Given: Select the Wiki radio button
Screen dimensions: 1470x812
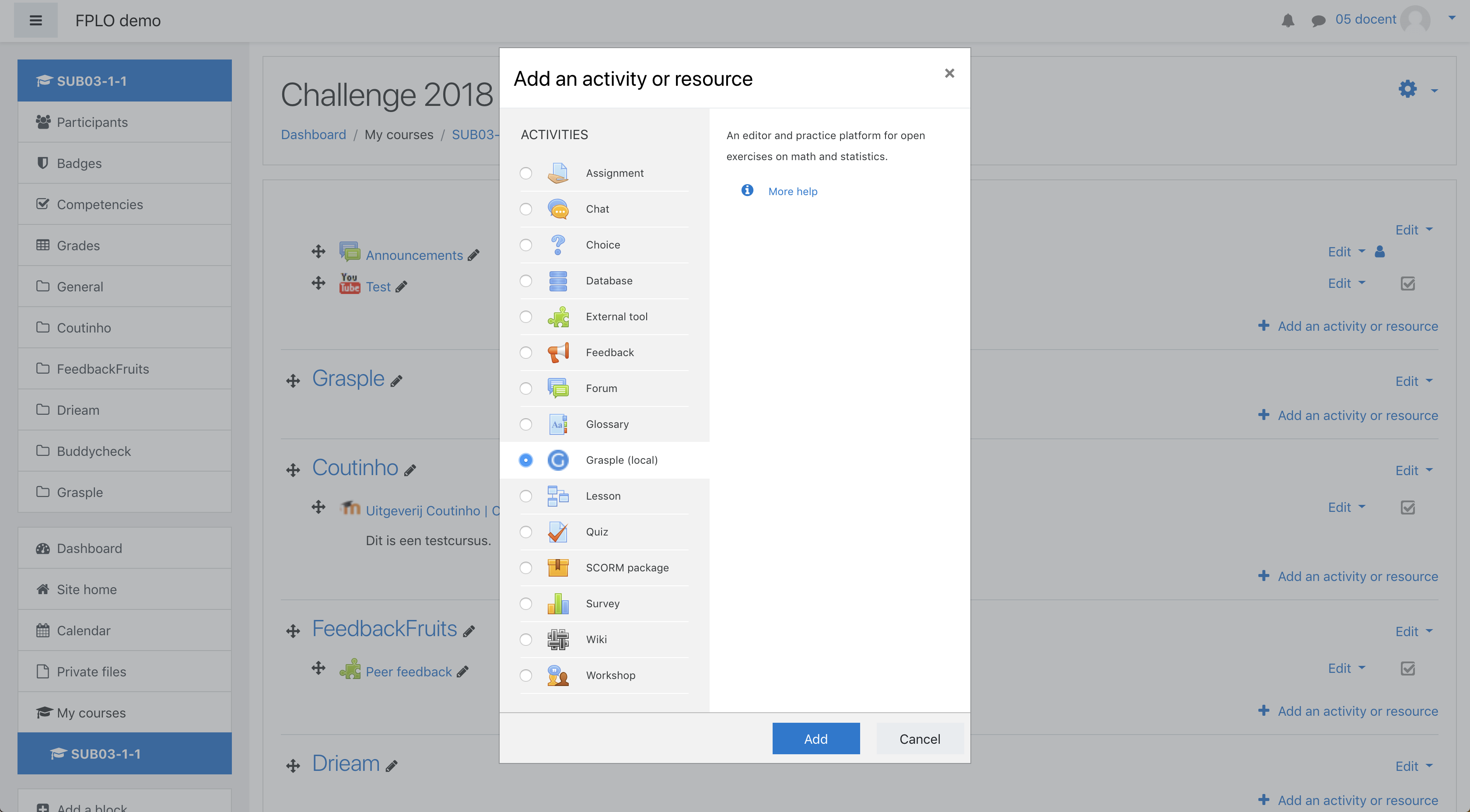Looking at the screenshot, I should pyautogui.click(x=525, y=639).
